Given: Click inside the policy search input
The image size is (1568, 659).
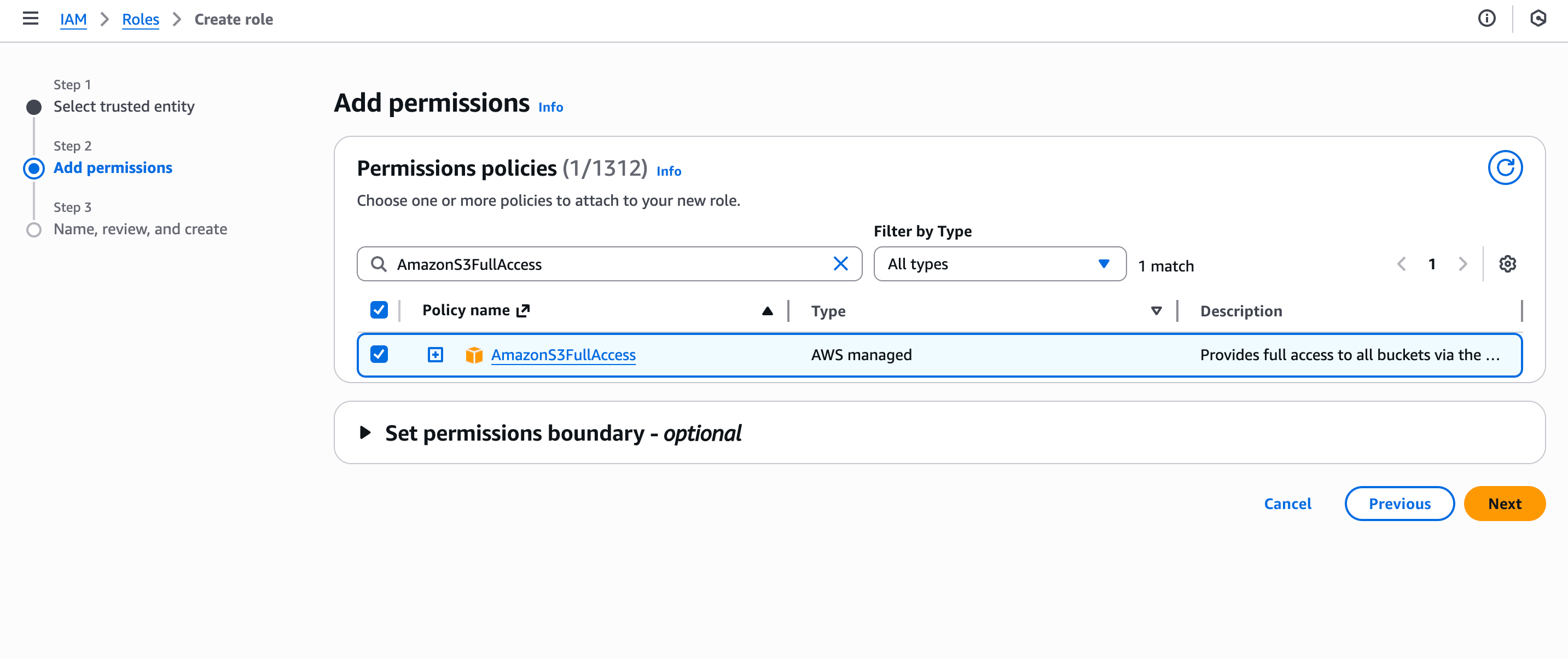Looking at the screenshot, I should point(609,264).
